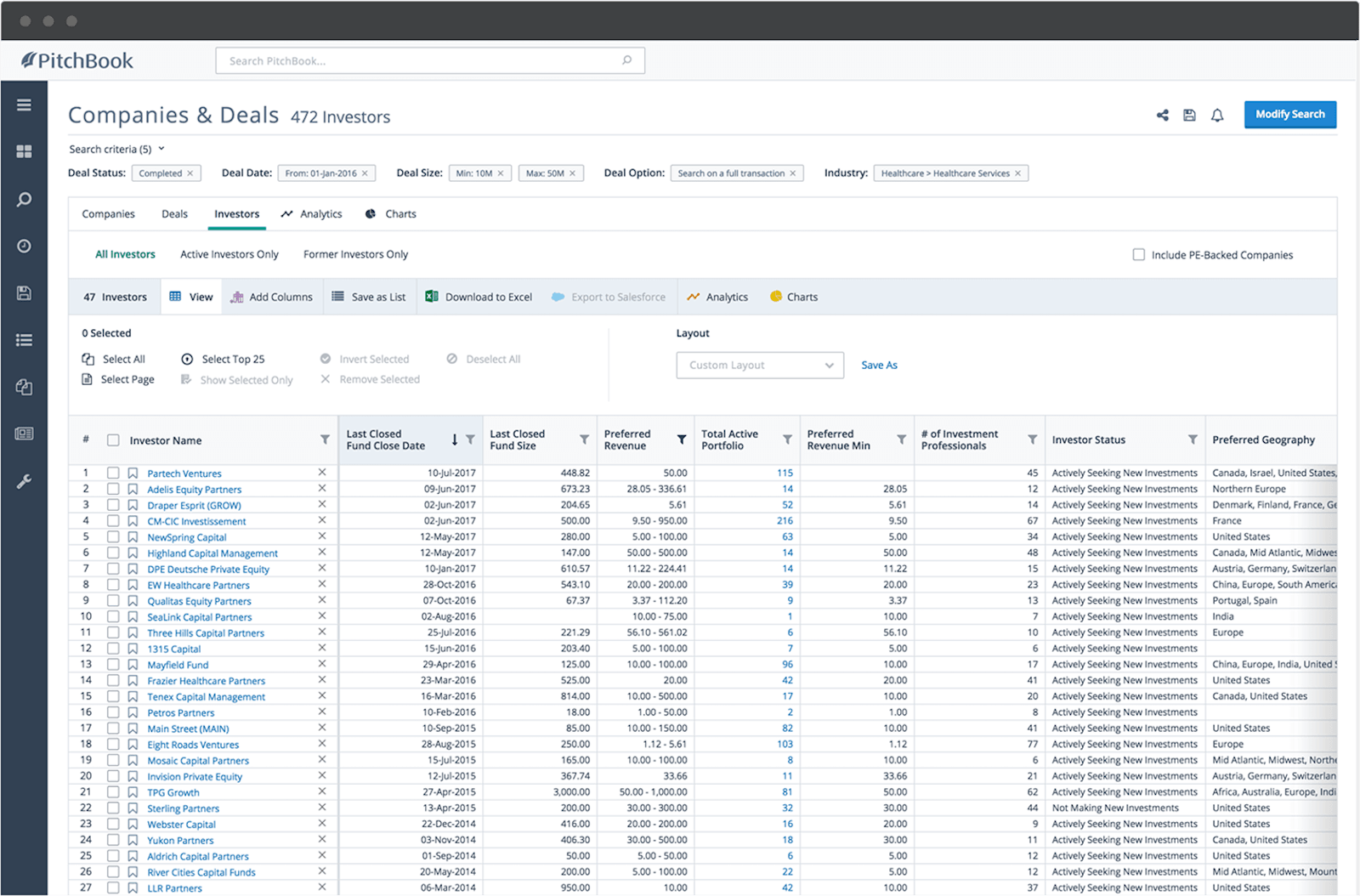1360x896 pixels.
Task: Expand the Search criteria (5) chevron
Action: tap(161, 149)
